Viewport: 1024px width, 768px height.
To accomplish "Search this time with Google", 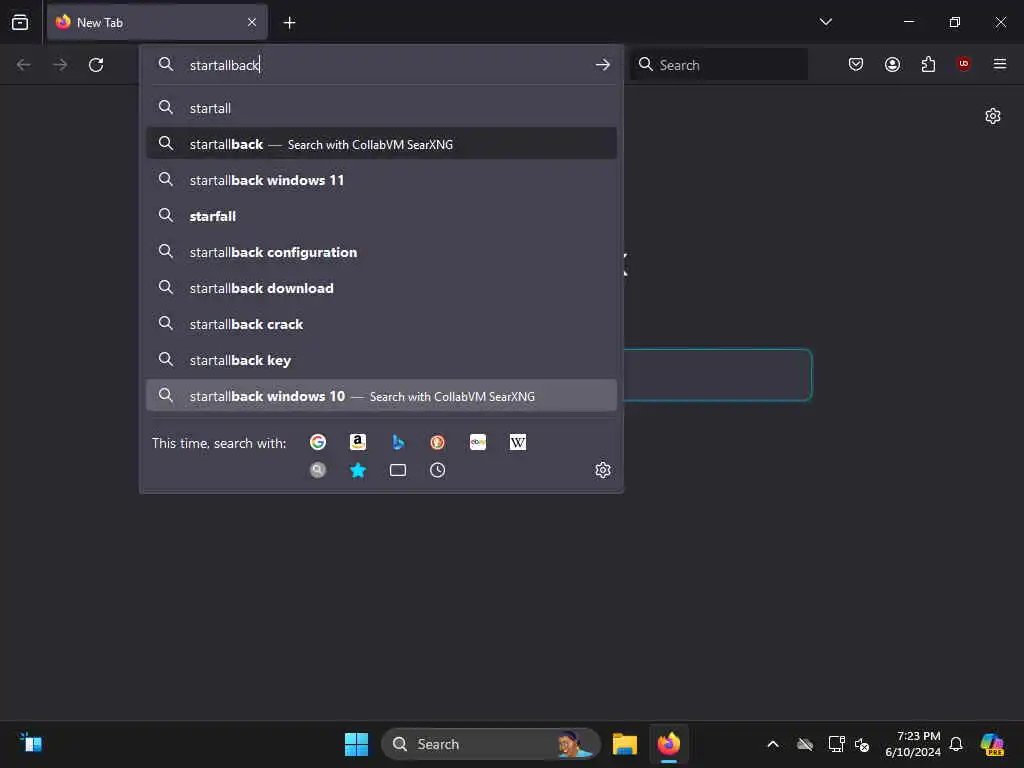I will click(x=318, y=442).
